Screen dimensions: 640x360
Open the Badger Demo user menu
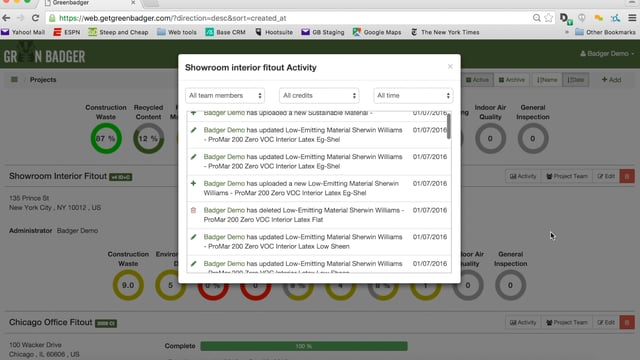point(607,53)
